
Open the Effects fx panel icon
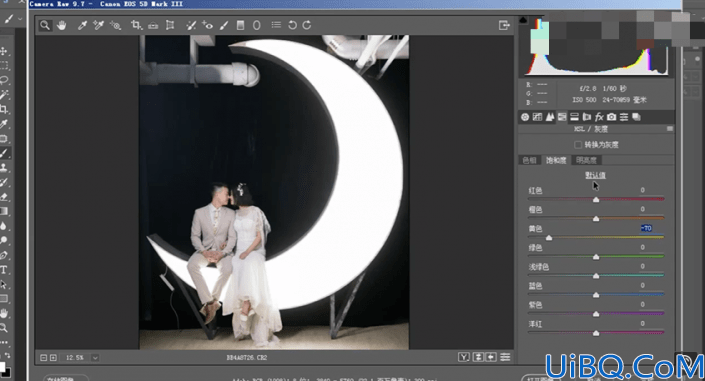(599, 117)
